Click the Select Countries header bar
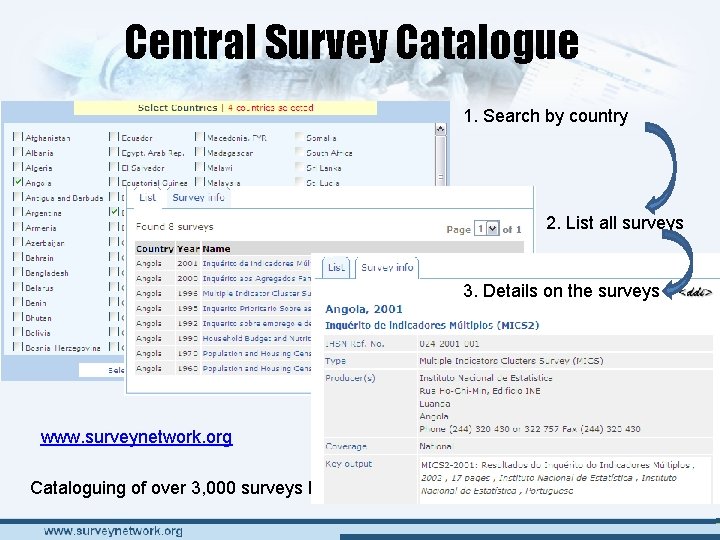 (225, 108)
